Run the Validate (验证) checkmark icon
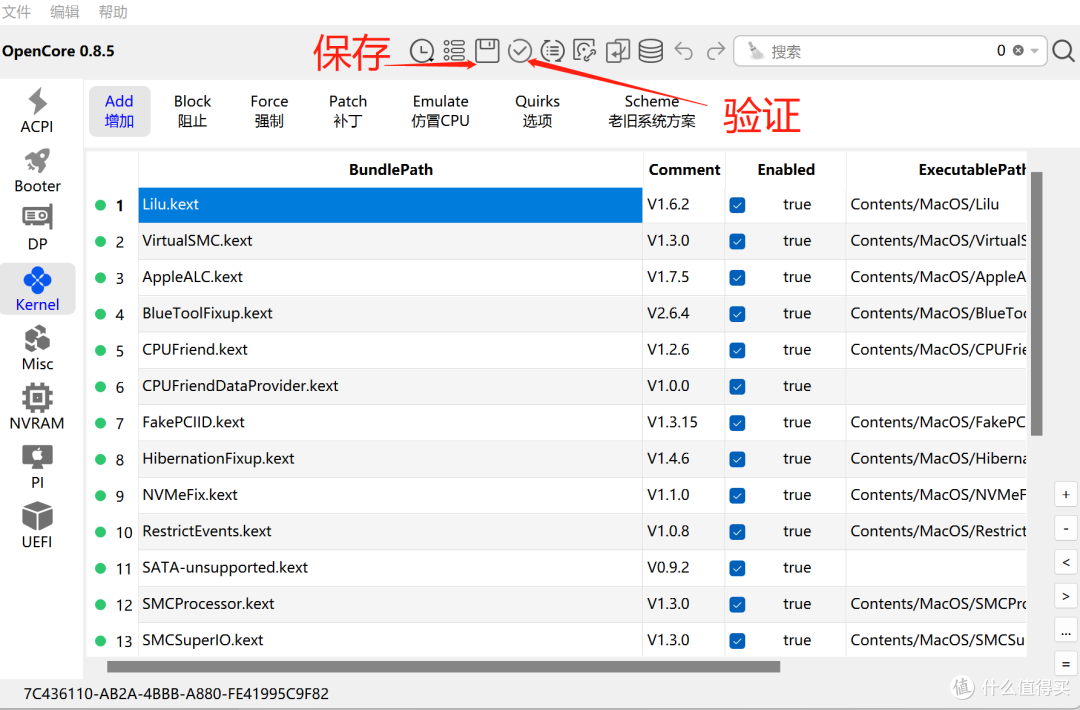 click(x=520, y=50)
